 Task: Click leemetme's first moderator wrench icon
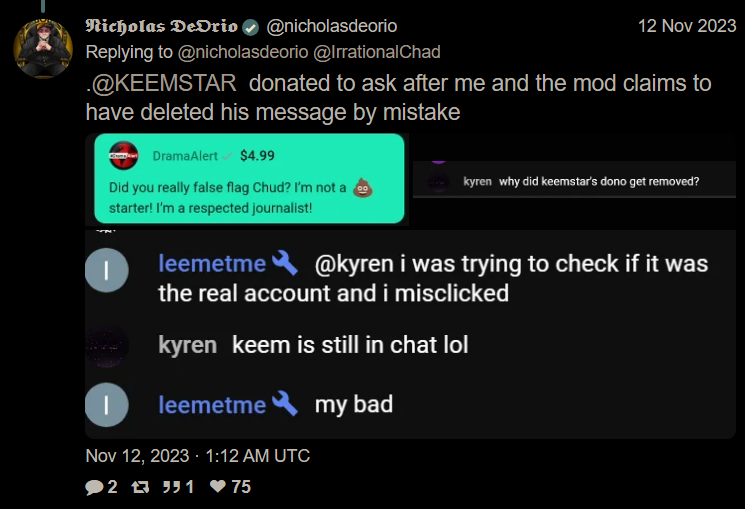(x=284, y=264)
